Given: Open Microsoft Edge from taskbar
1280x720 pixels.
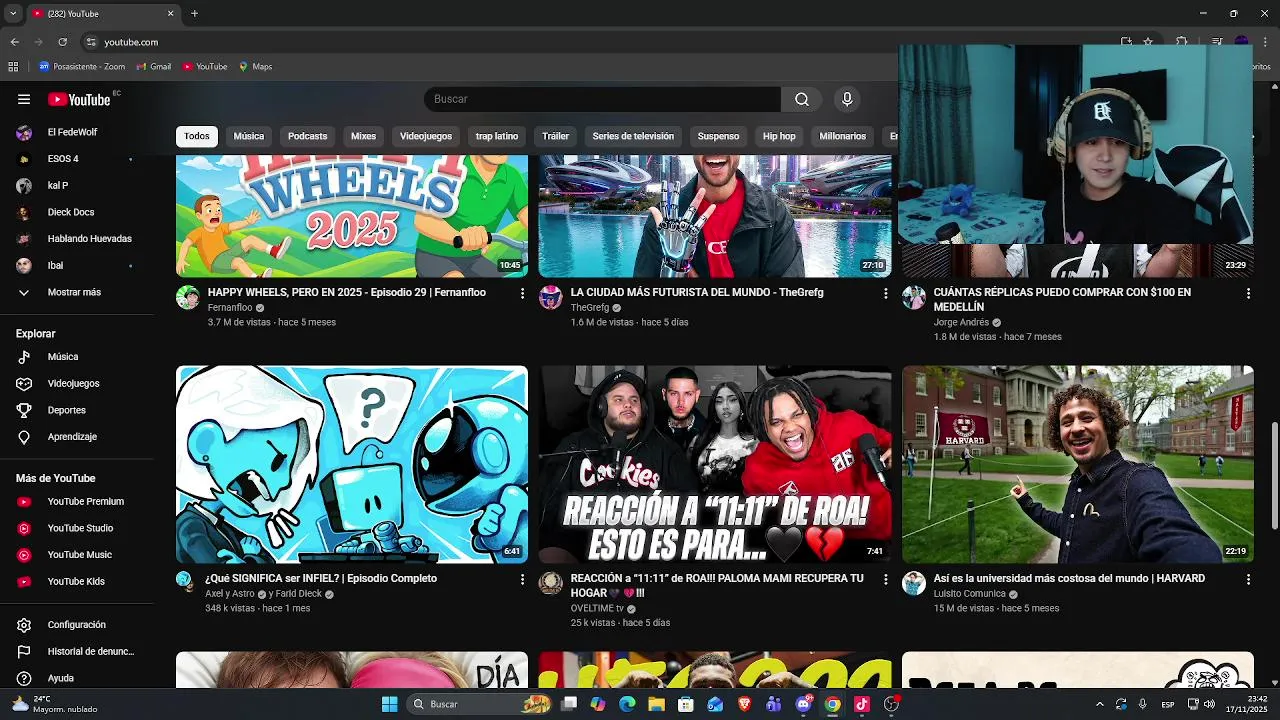Looking at the screenshot, I should pyautogui.click(x=627, y=704).
